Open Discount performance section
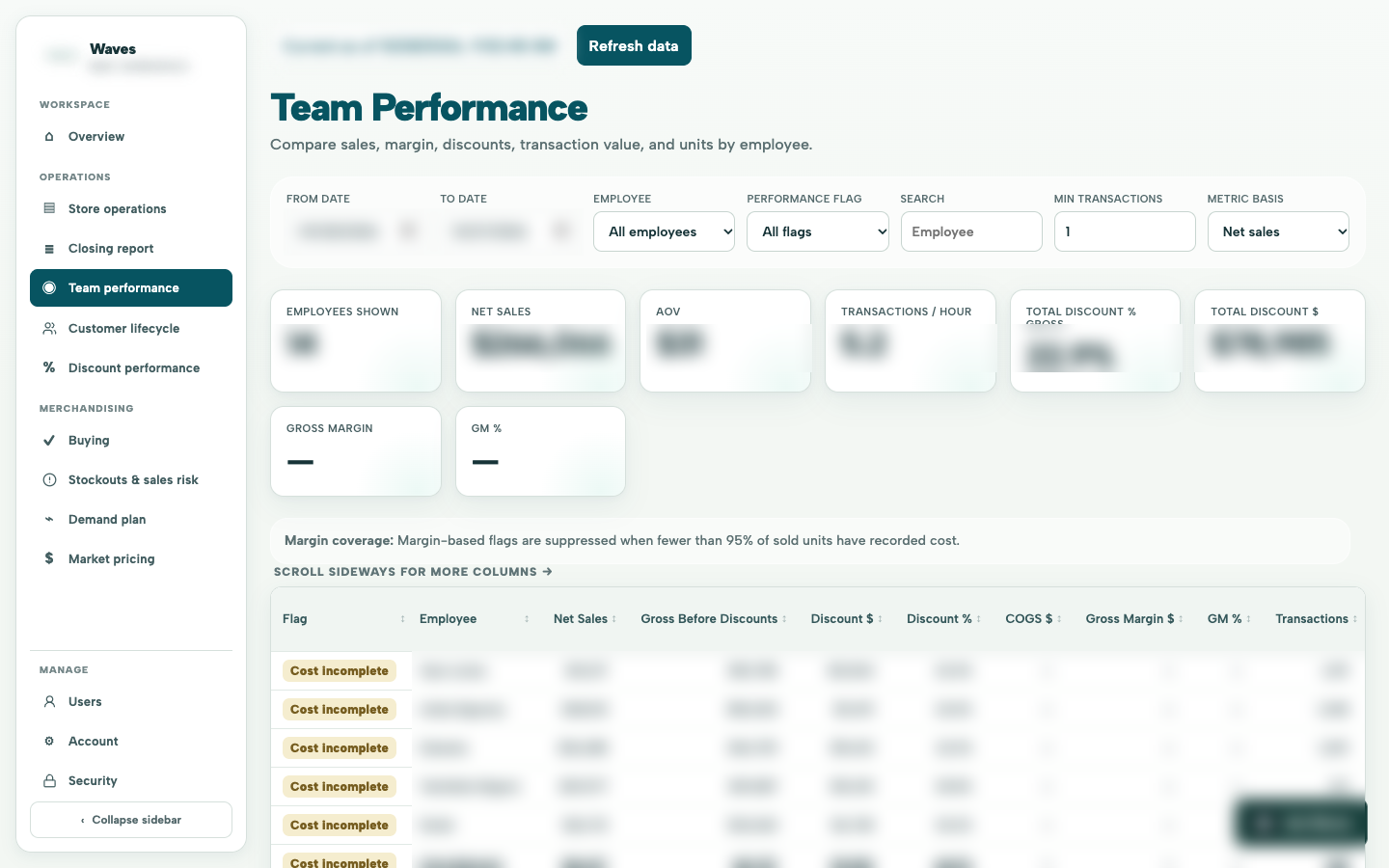Viewport: 1389px width, 868px height. [x=131, y=368]
